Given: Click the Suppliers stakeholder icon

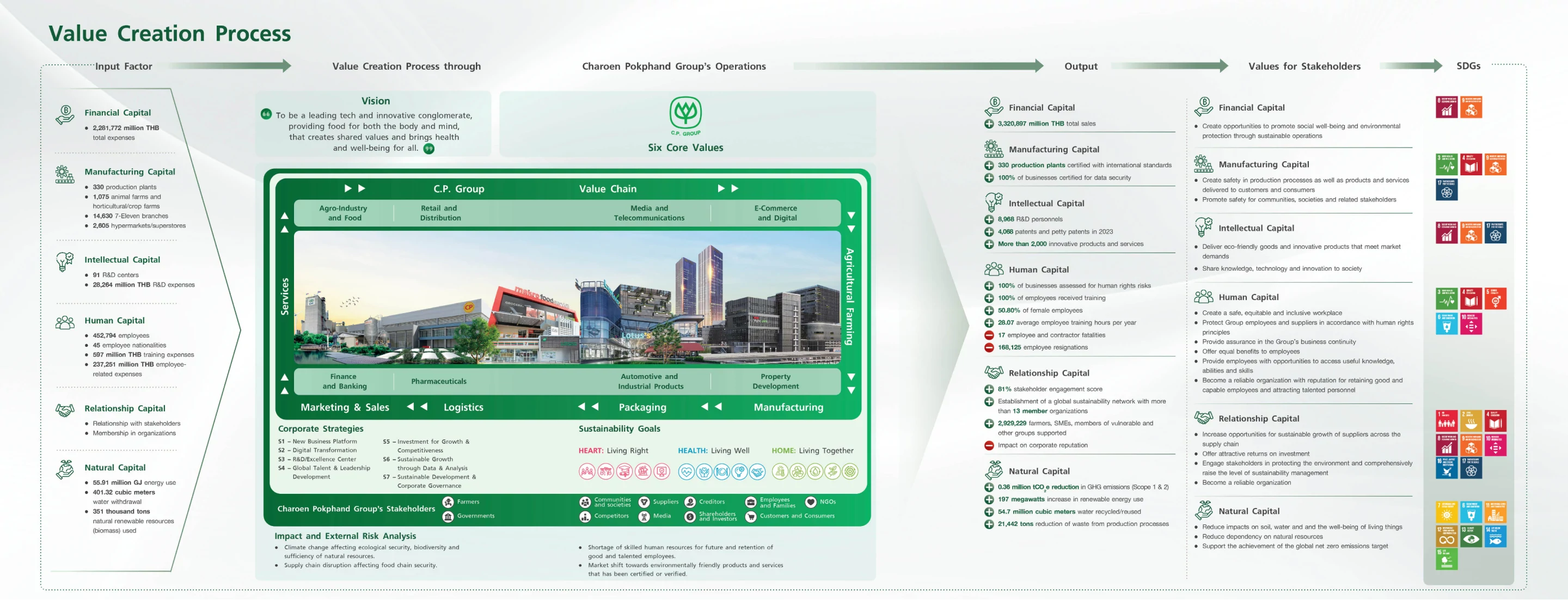Looking at the screenshot, I should click(644, 502).
